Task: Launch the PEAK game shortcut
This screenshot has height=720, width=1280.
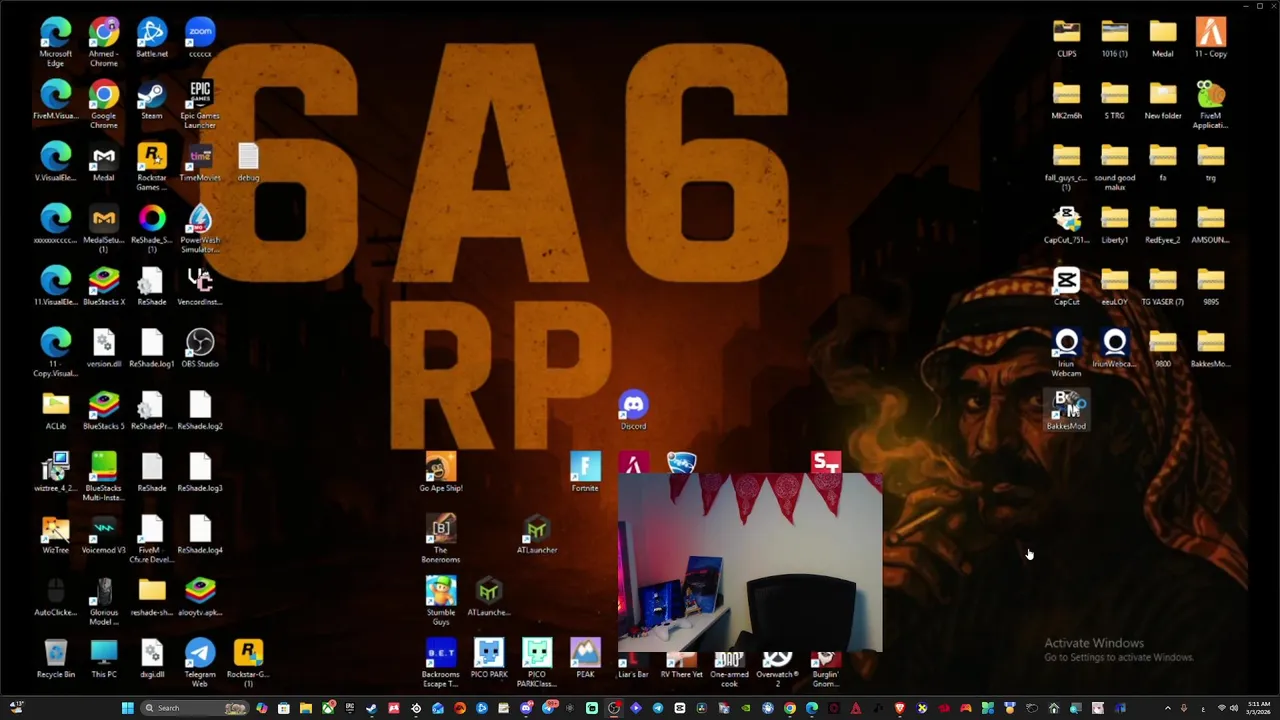Action: 585,658
